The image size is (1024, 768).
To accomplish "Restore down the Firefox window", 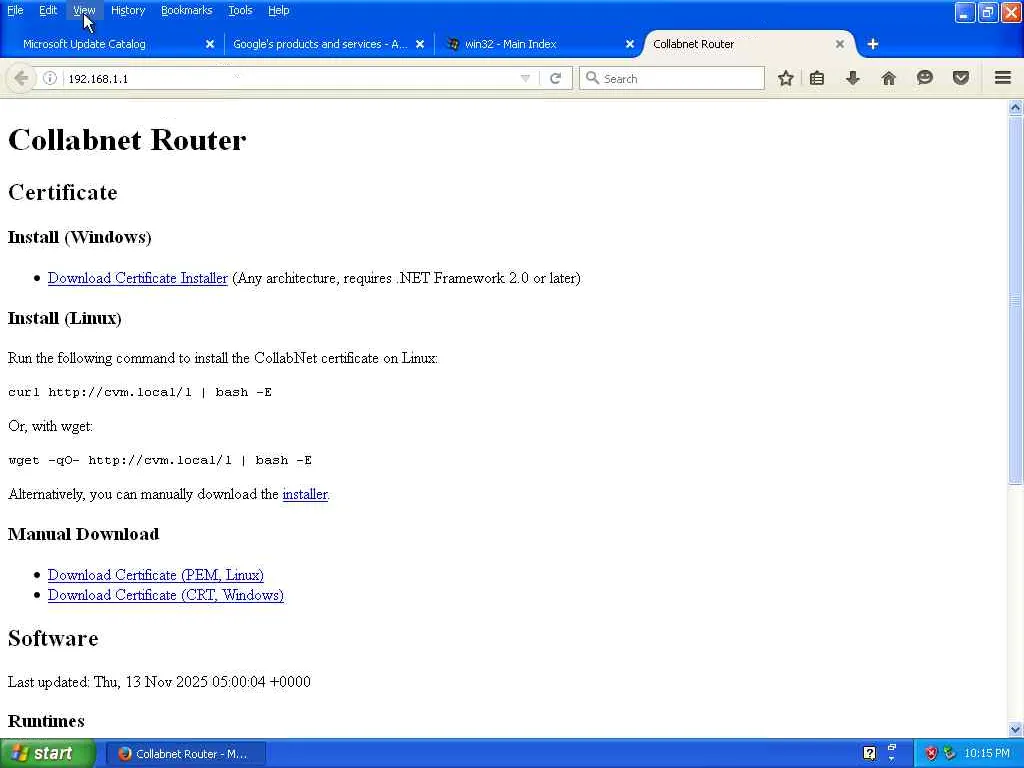I will tap(988, 12).
